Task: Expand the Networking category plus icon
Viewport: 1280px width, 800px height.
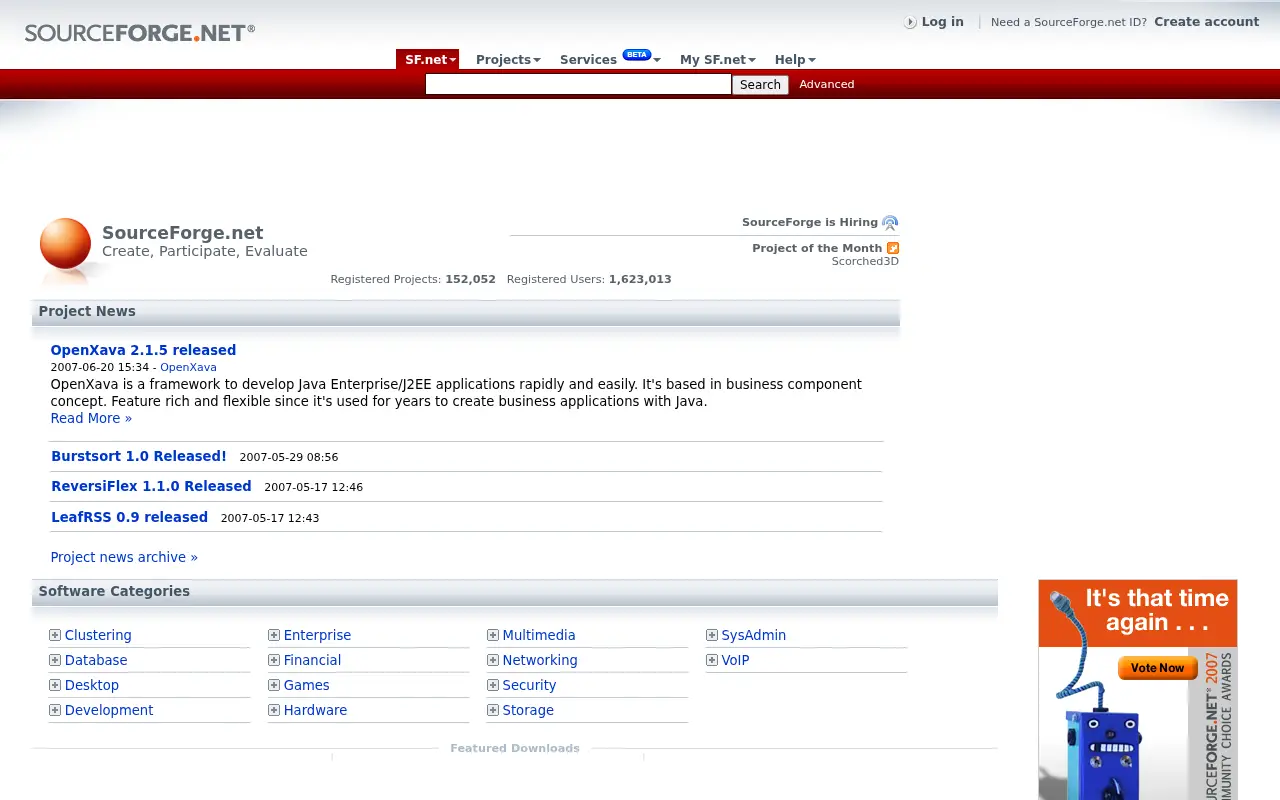Action: click(493, 660)
